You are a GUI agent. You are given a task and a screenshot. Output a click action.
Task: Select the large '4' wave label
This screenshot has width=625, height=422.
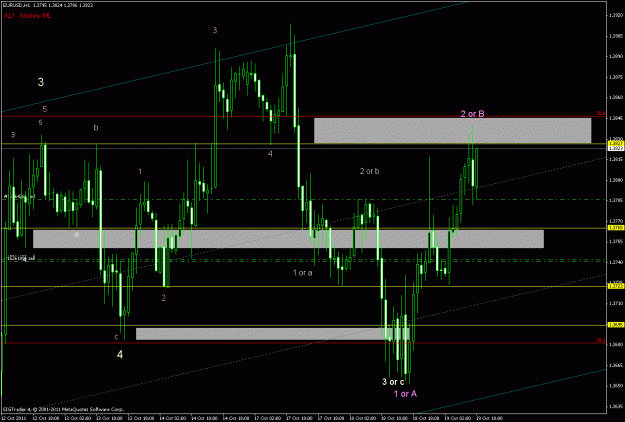pyautogui.click(x=120, y=354)
